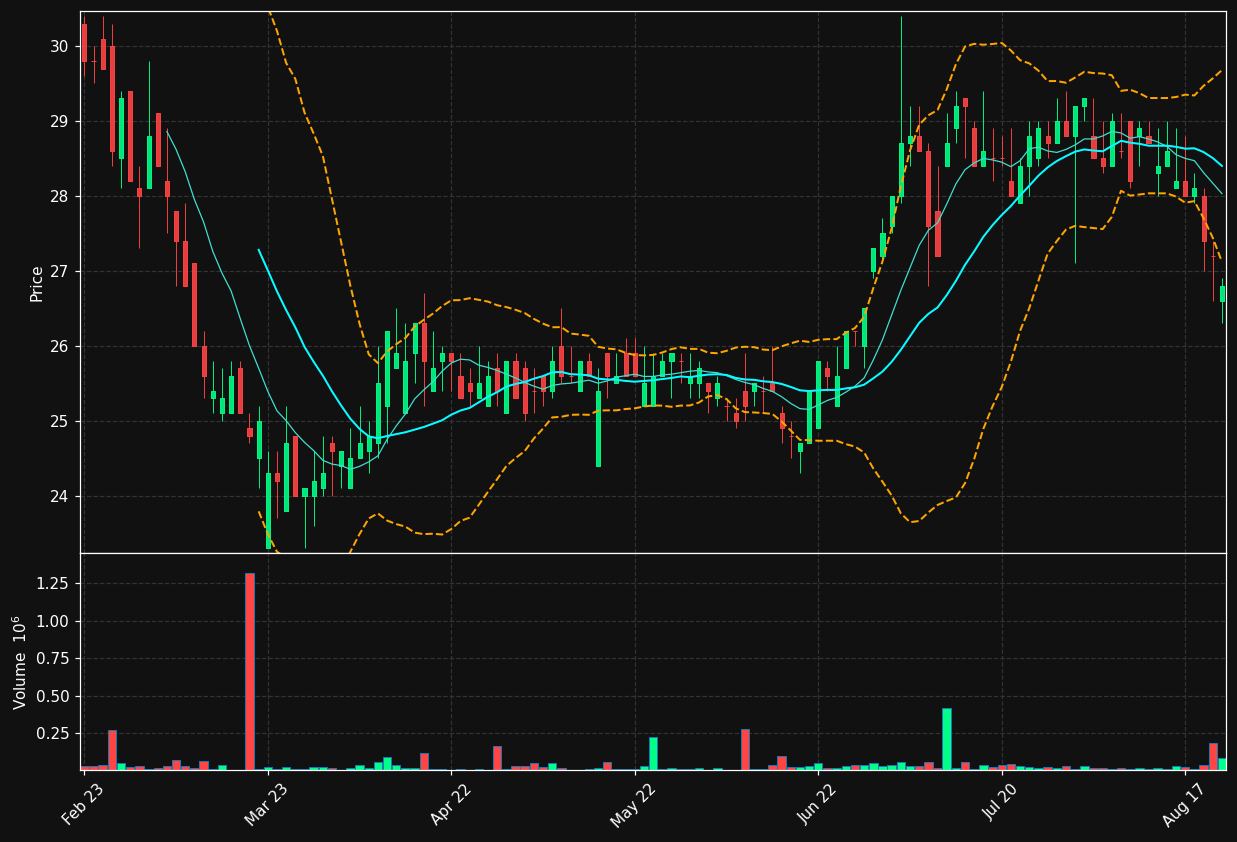This screenshot has width=1237, height=842.
Task: Click the red volume bar in early June
Action: tap(745, 750)
